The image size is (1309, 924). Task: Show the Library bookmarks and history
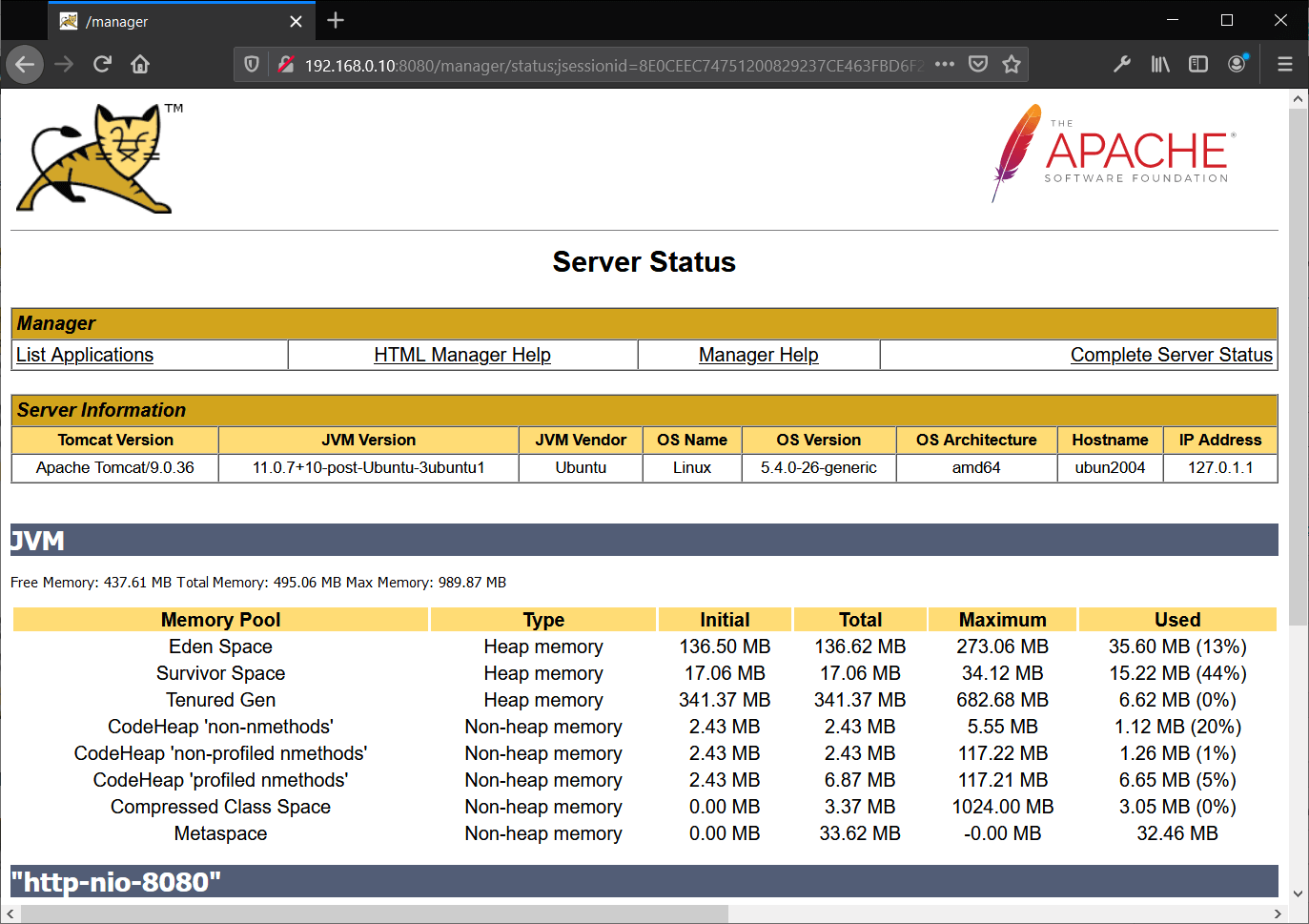coord(1160,65)
